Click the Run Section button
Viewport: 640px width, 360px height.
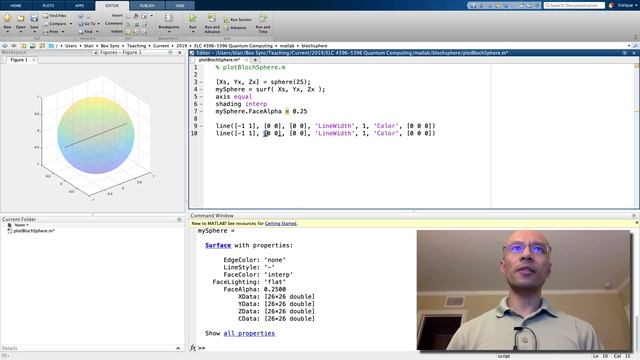click(x=238, y=20)
